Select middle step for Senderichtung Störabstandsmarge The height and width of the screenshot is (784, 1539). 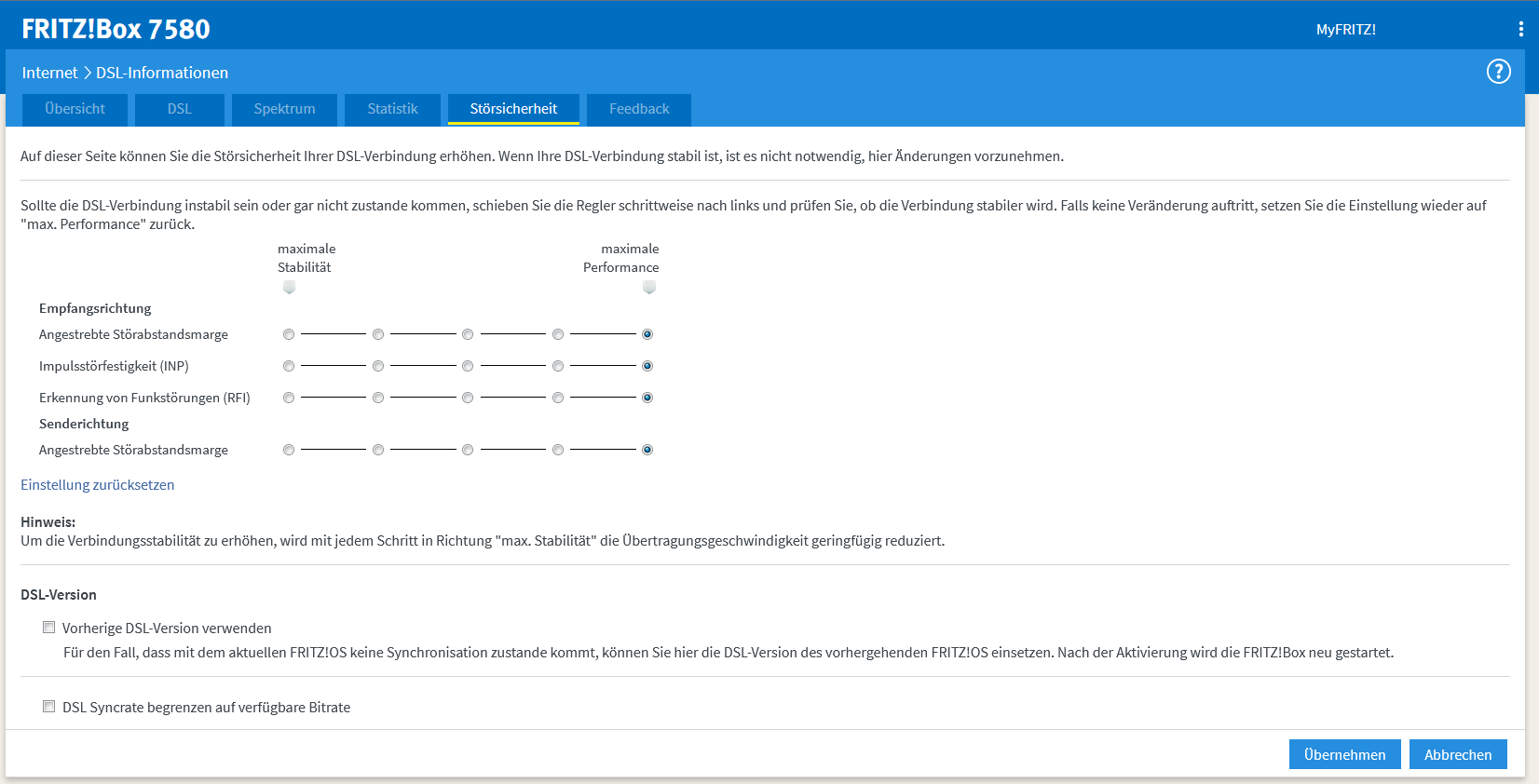click(468, 450)
